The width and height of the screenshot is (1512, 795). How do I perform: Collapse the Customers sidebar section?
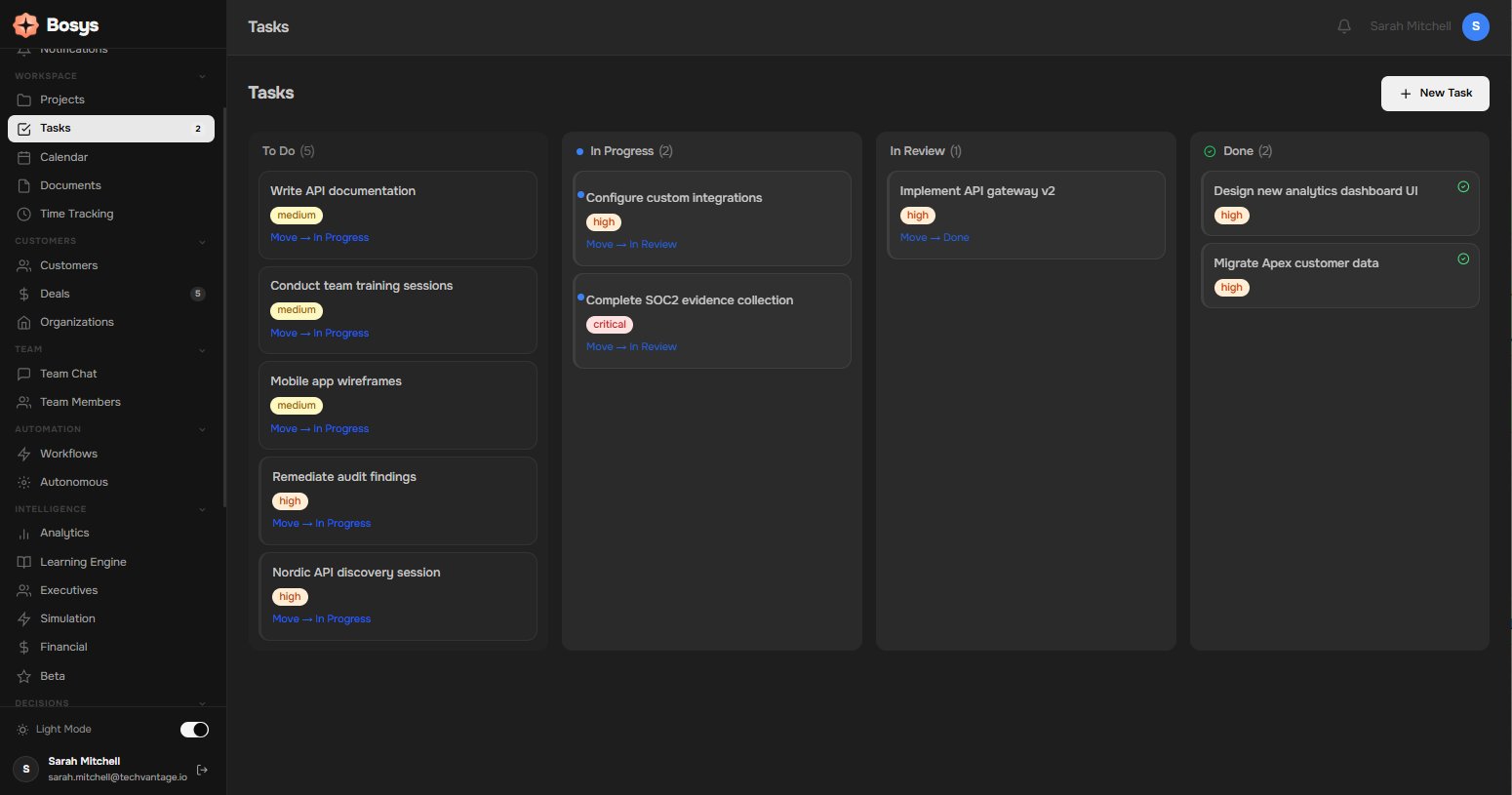click(202, 241)
